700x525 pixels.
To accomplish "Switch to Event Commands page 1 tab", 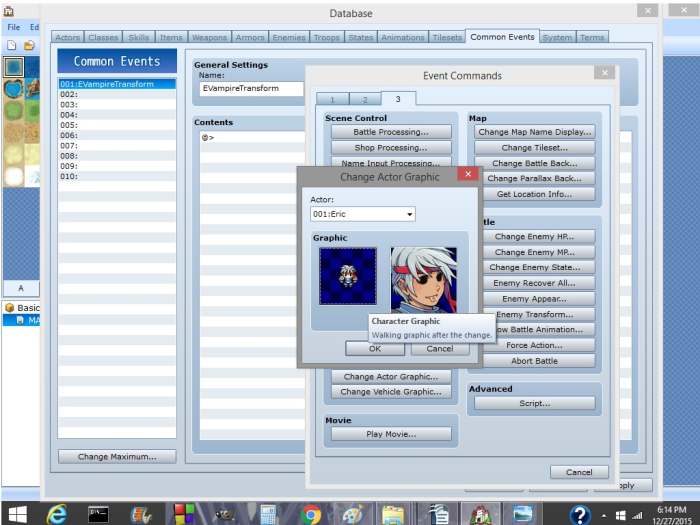I will [x=332, y=99].
